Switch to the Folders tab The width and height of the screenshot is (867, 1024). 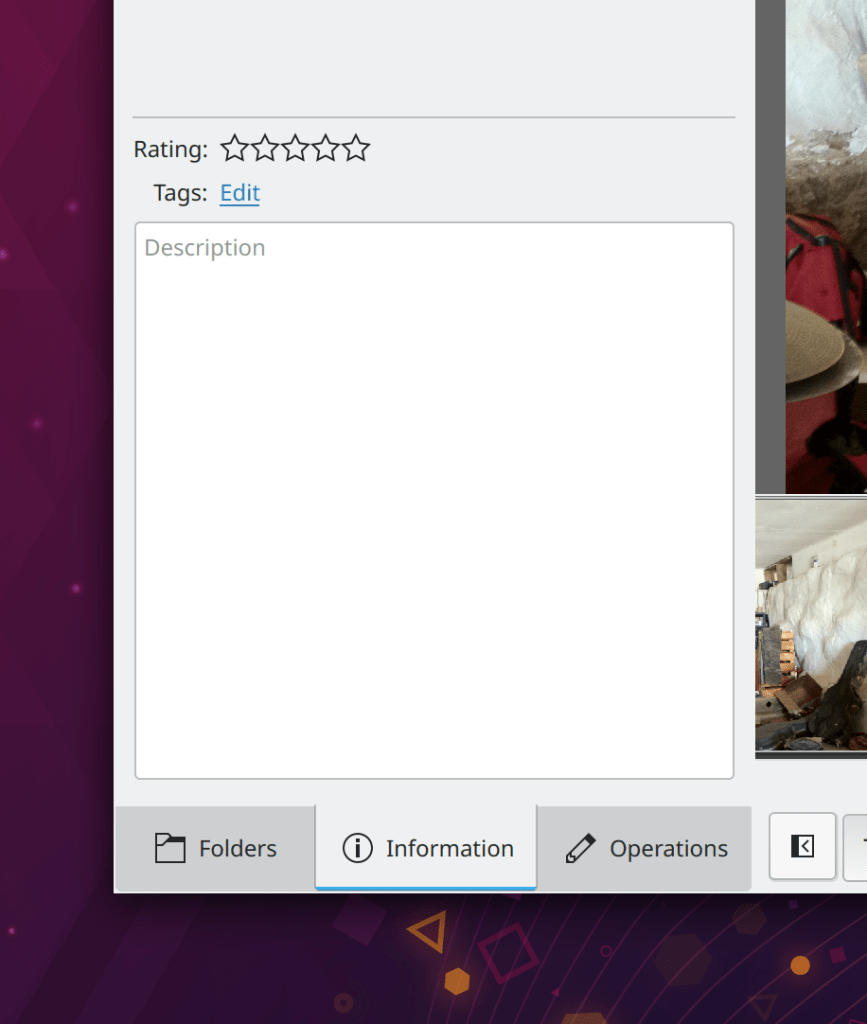coord(216,848)
